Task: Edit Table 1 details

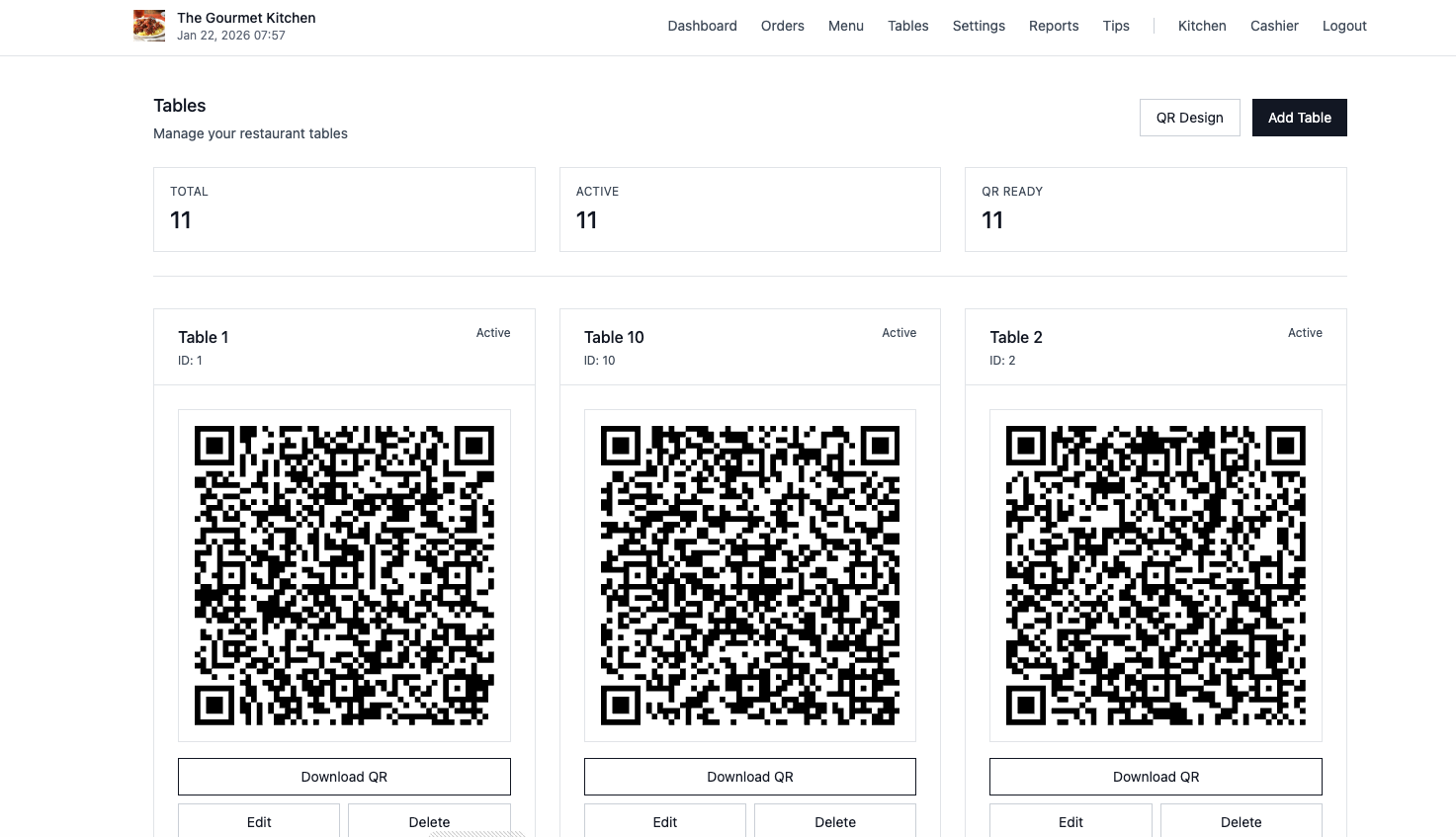Action: click(x=259, y=821)
